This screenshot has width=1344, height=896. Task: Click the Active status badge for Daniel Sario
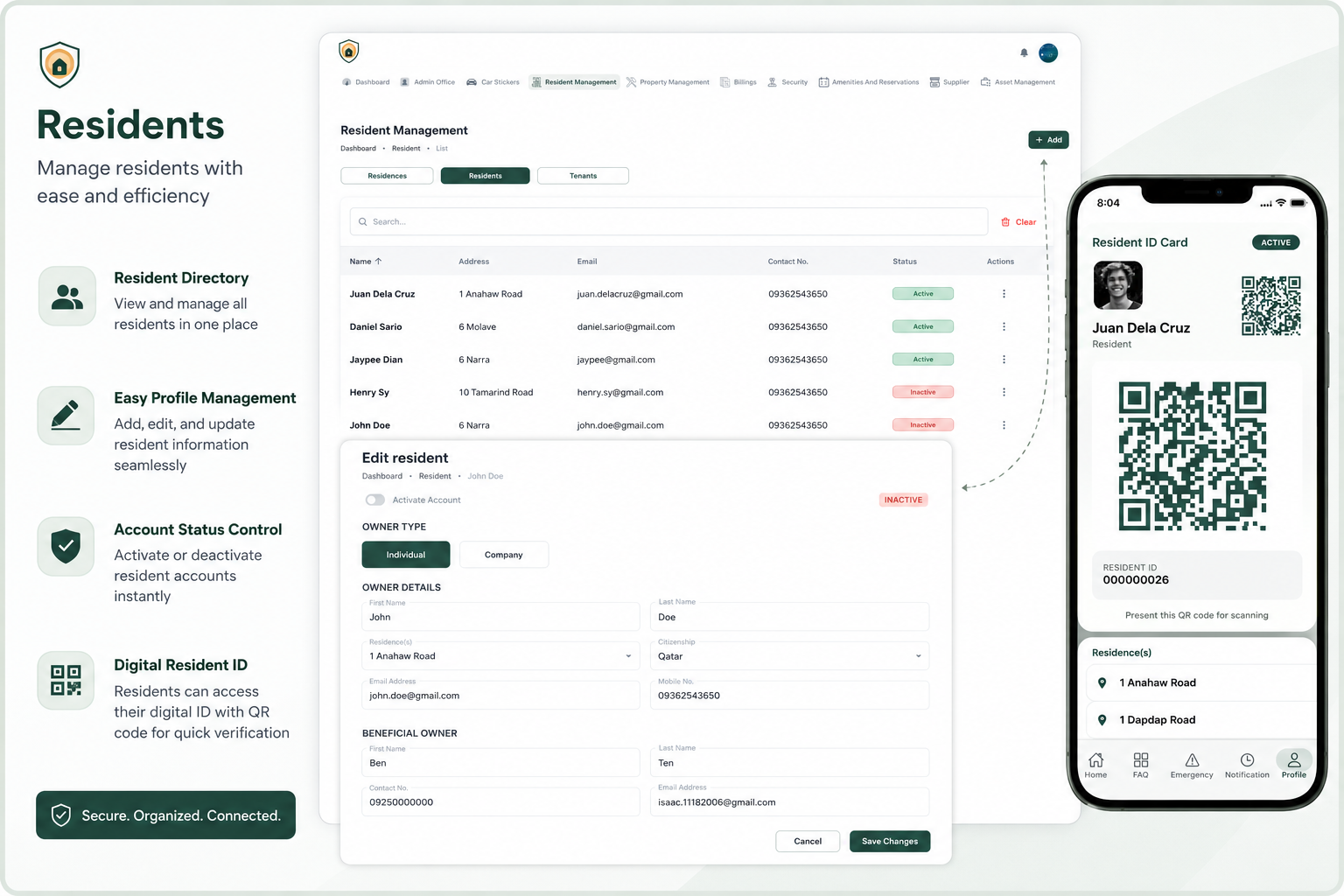[x=923, y=326]
